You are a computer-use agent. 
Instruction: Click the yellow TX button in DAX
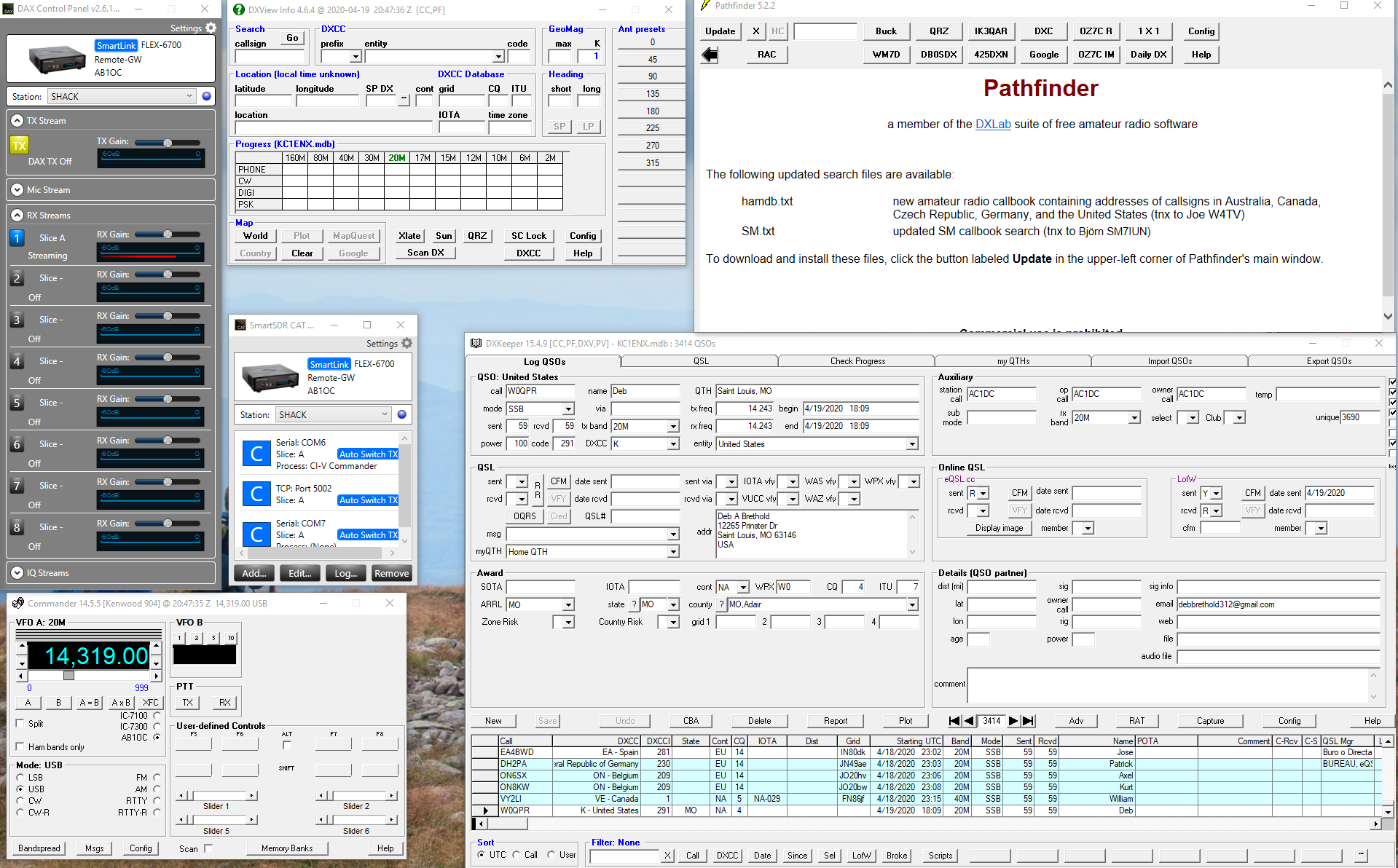19,146
